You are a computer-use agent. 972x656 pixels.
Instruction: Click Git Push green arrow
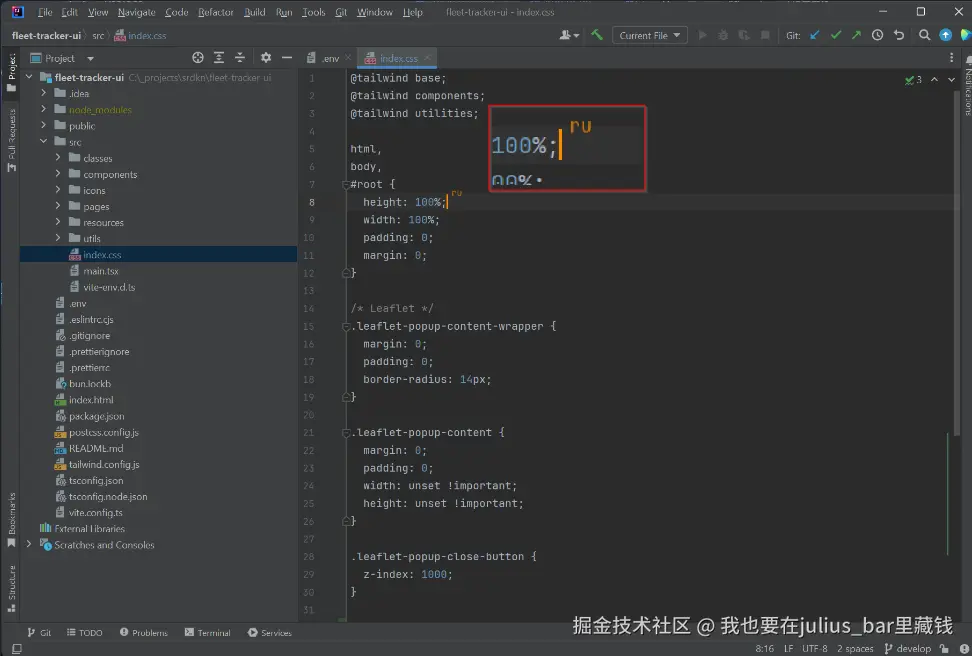(856, 35)
